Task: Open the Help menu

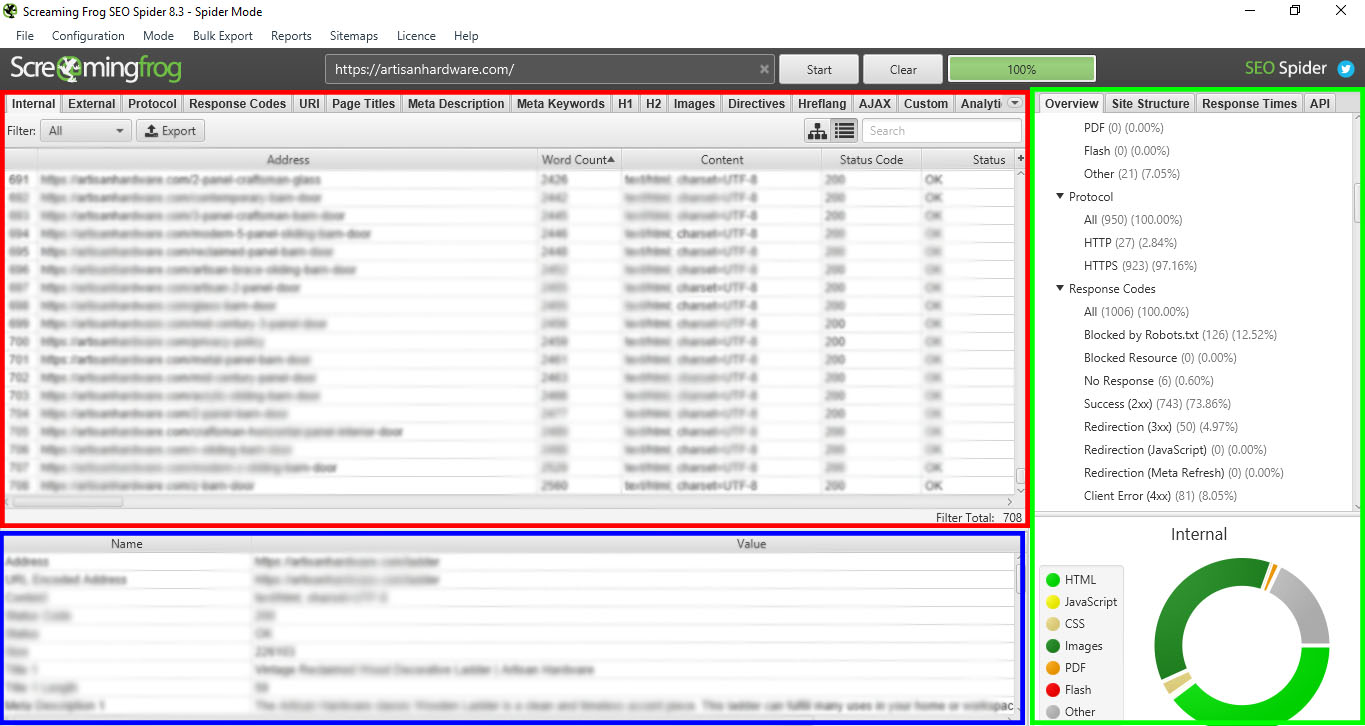Action: click(466, 36)
